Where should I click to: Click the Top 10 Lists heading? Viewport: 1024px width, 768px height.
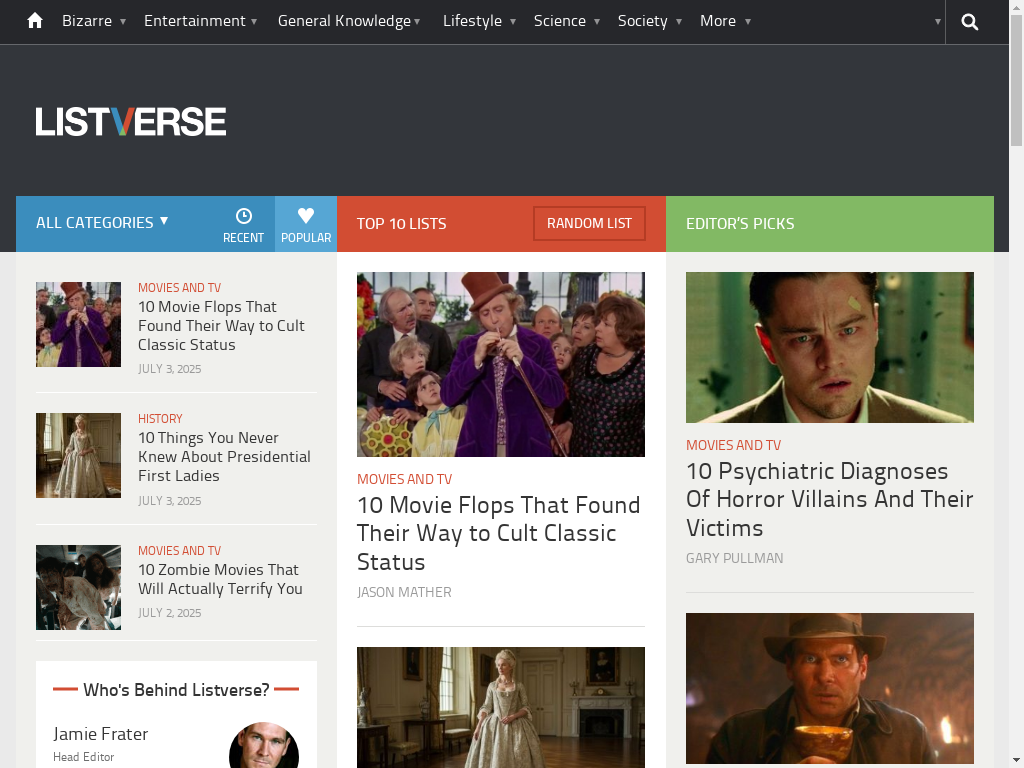pyautogui.click(x=402, y=223)
